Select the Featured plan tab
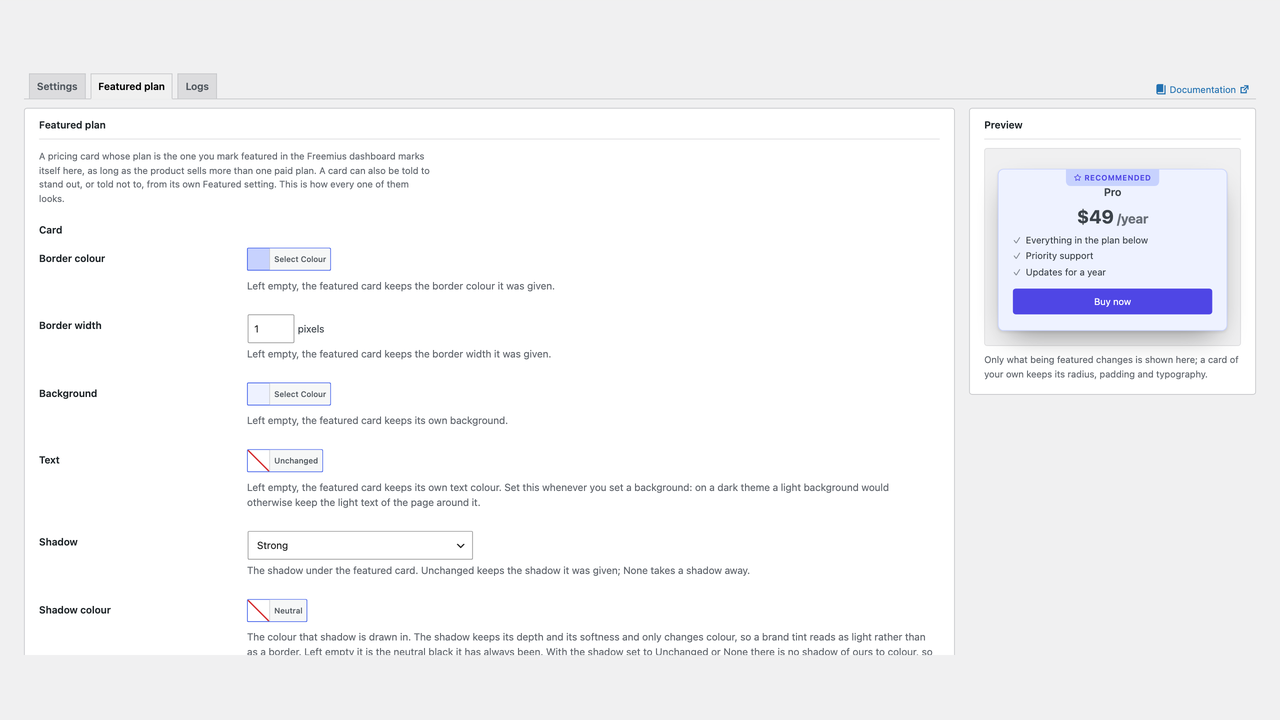1280x720 pixels. pos(131,86)
